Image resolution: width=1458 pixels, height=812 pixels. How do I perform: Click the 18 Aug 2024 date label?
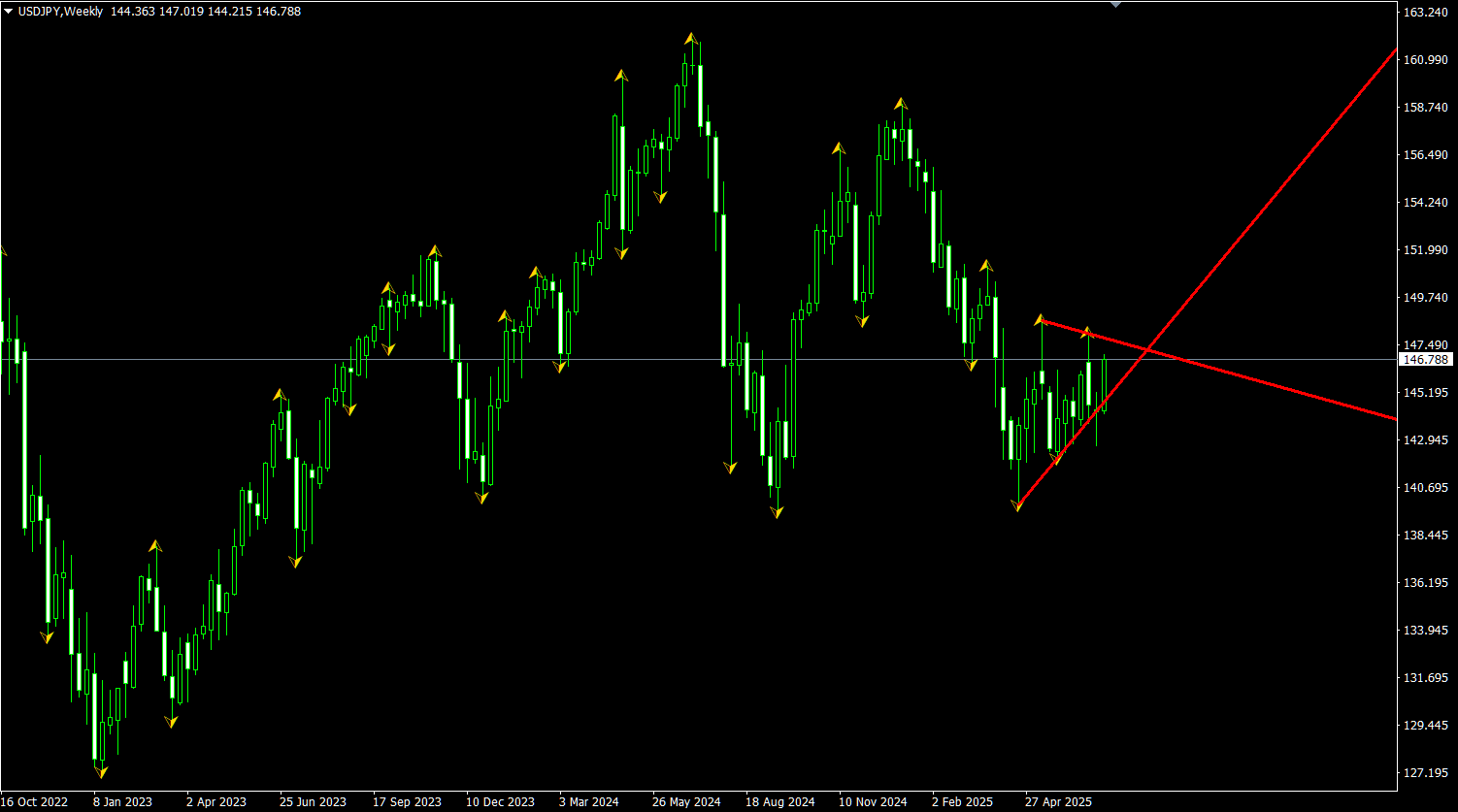click(779, 802)
